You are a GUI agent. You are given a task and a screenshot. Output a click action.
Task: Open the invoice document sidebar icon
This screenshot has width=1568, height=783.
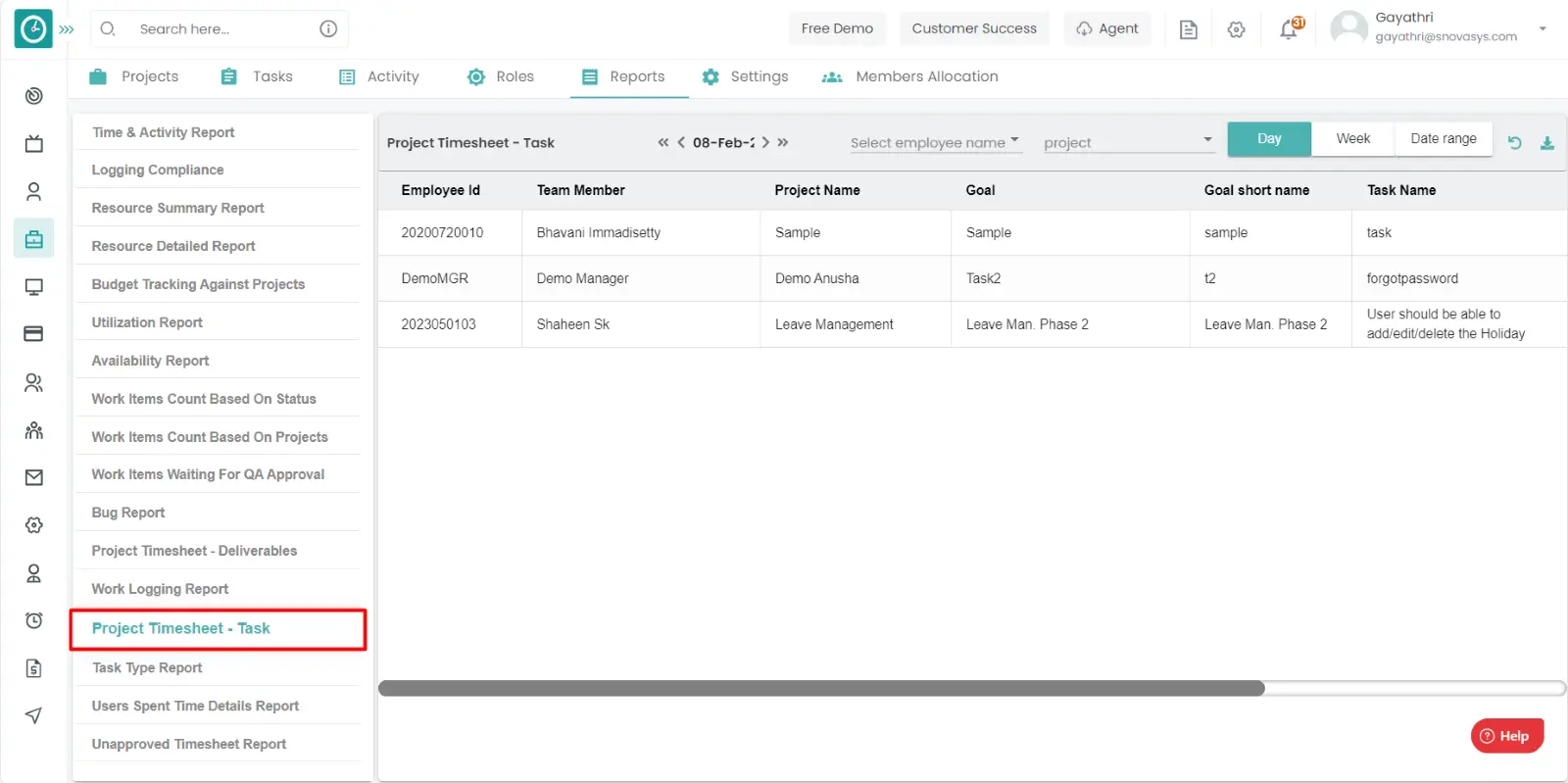(x=33, y=668)
